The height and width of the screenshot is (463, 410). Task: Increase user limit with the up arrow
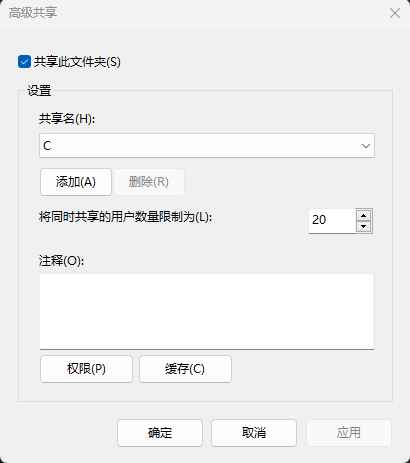point(363,215)
